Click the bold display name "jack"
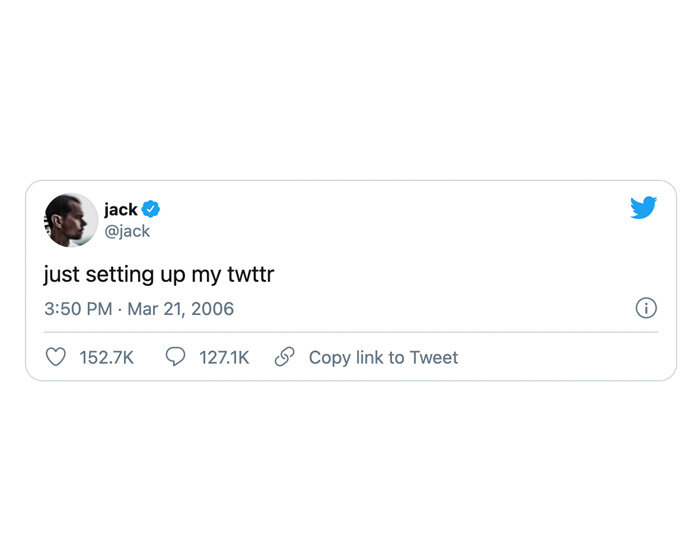 click(121, 209)
